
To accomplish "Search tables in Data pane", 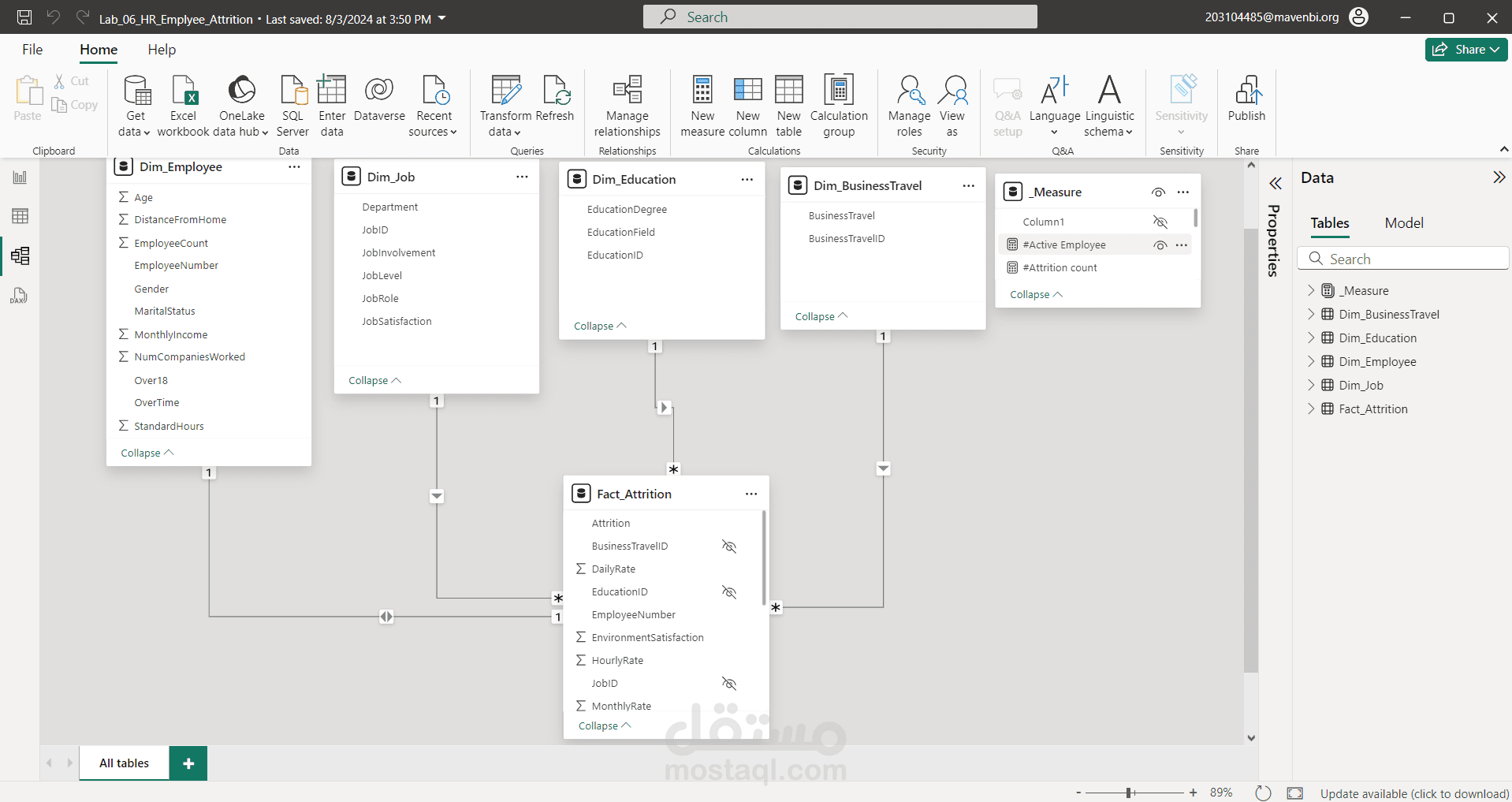I will [x=1403, y=259].
